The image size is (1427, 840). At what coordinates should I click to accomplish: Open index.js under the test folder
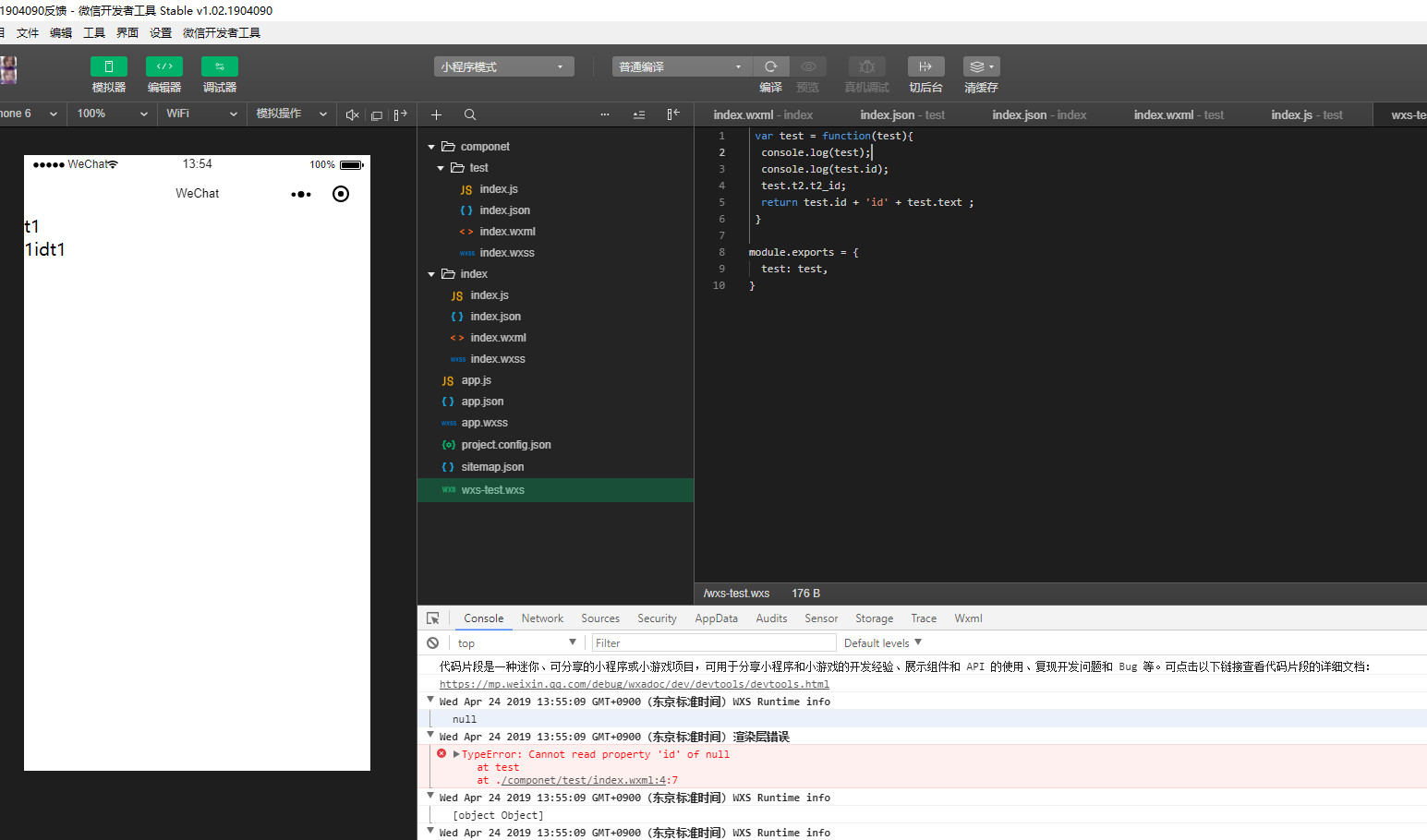499,189
